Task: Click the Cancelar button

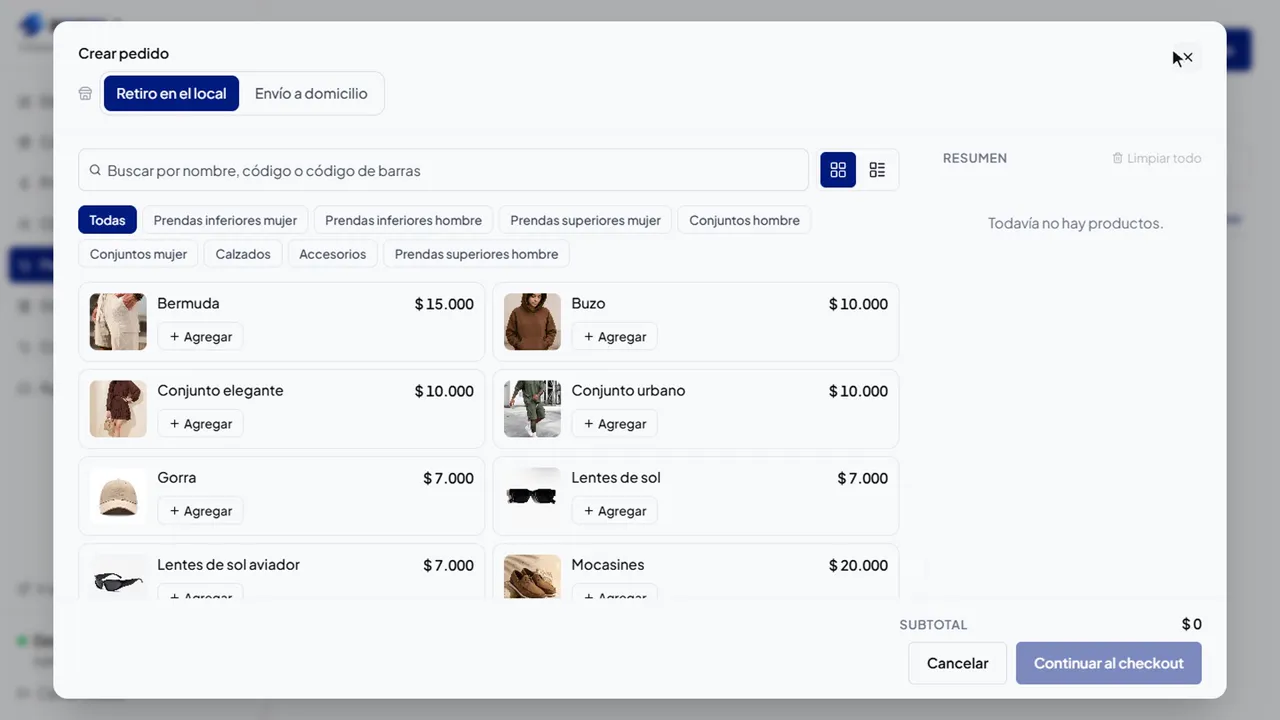Action: point(957,663)
